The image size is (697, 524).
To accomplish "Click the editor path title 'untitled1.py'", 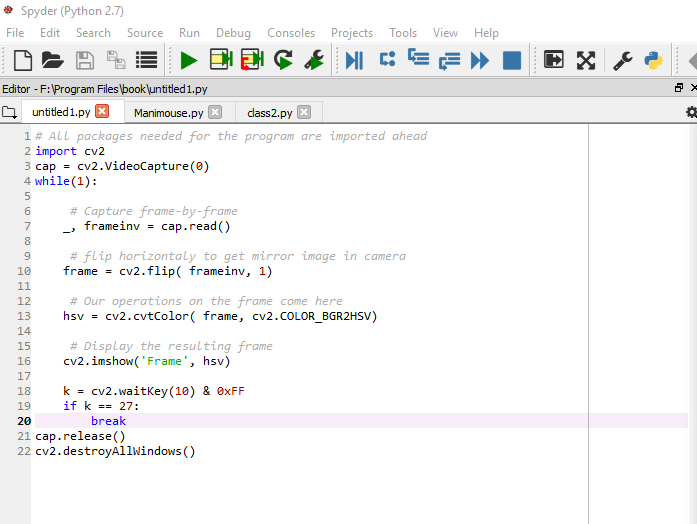I will coord(178,89).
